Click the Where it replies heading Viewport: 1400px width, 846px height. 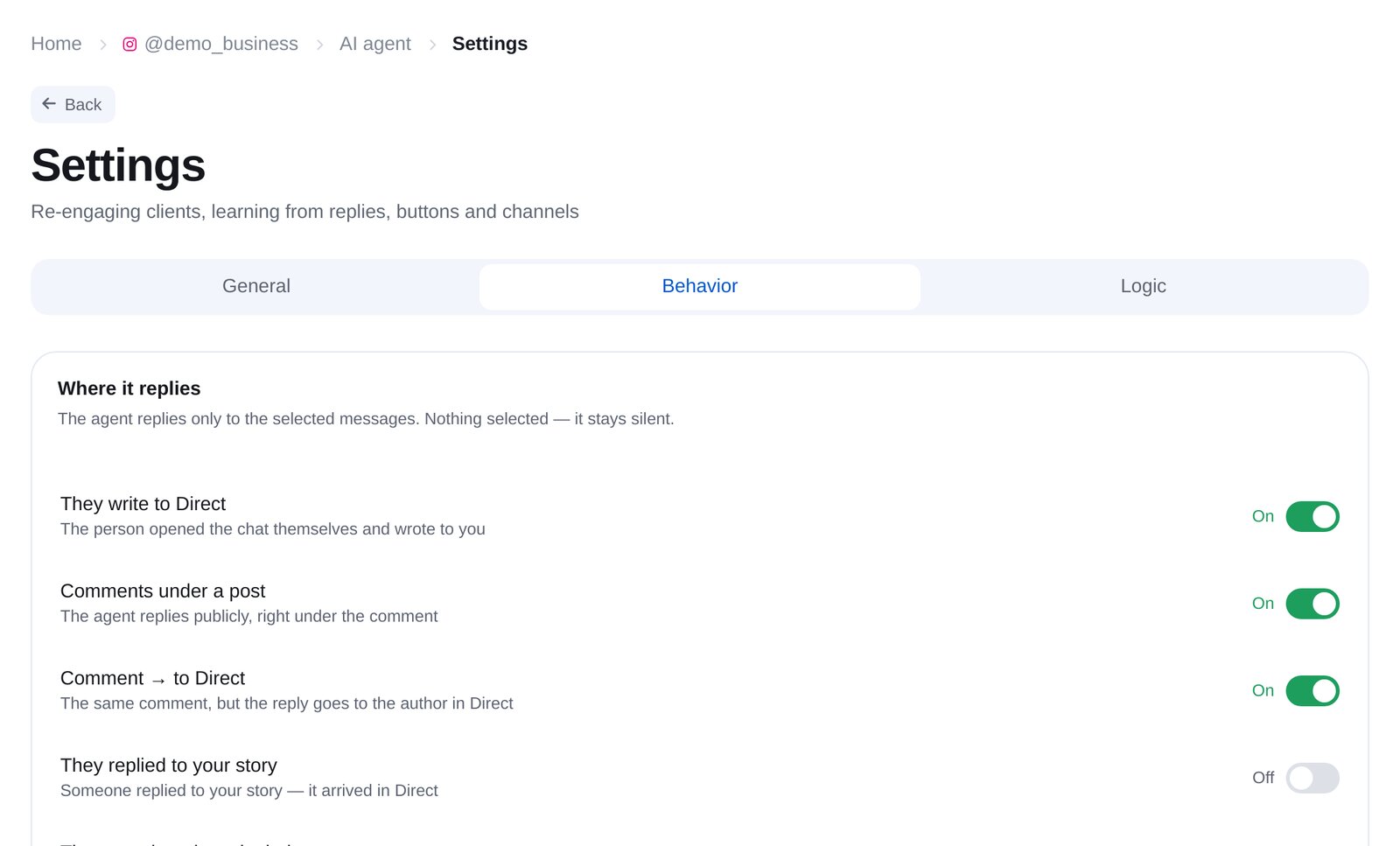pos(129,388)
